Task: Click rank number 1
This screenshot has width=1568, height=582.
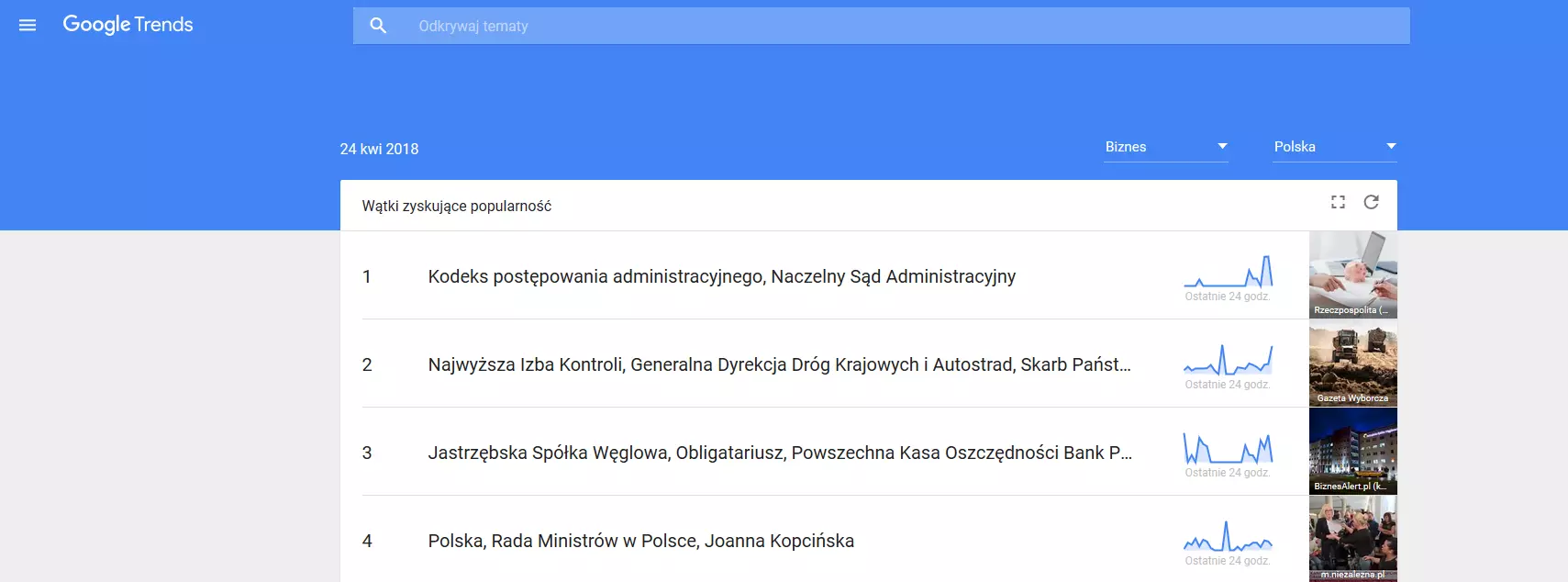Action: coord(367,276)
